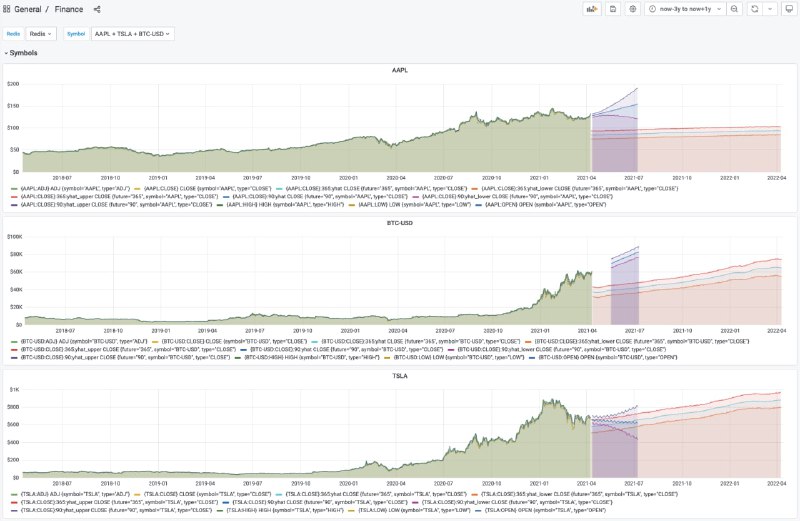Image resolution: width=800 pixels, height=521 pixels.
Task: Click the AAPL OPEN legend color swatch
Action: tap(478, 205)
